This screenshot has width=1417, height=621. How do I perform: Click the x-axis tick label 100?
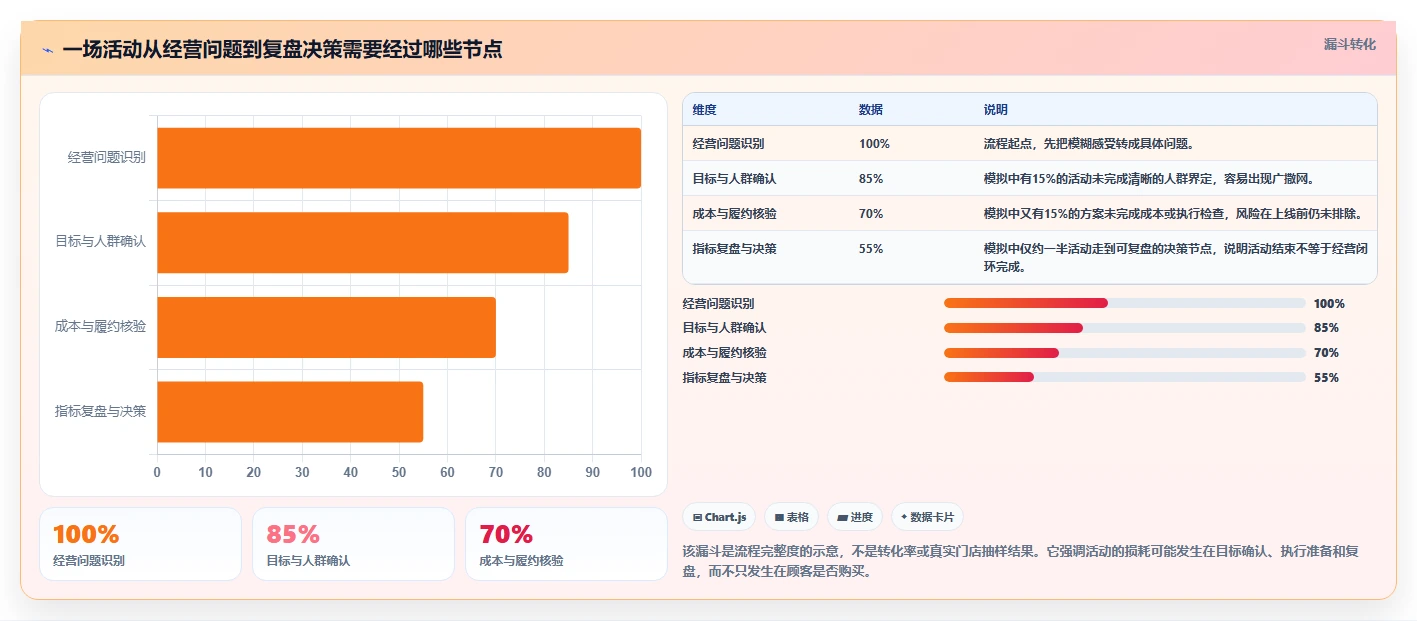(641, 472)
